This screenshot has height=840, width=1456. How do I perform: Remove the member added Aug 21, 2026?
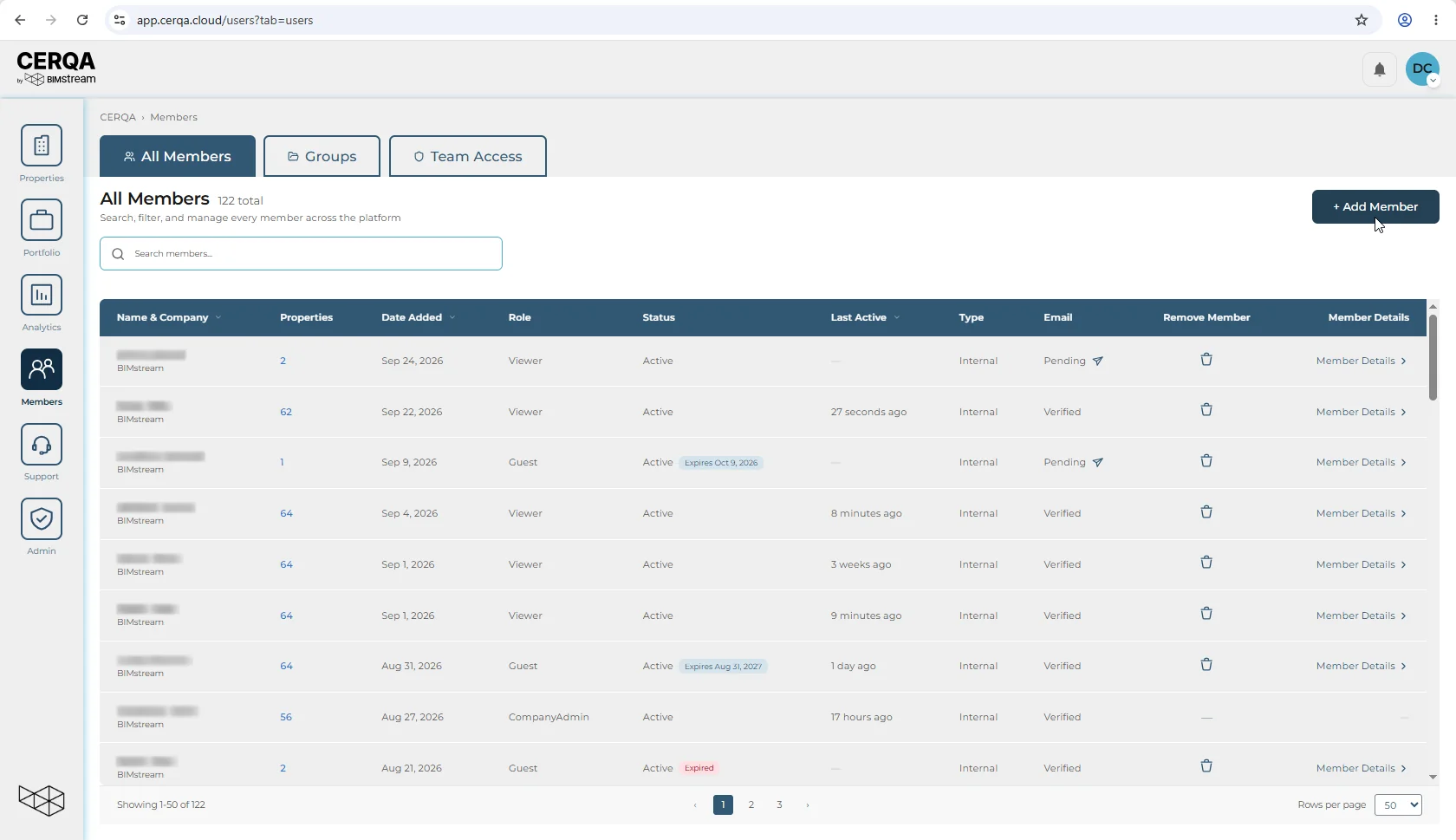coord(1206,766)
